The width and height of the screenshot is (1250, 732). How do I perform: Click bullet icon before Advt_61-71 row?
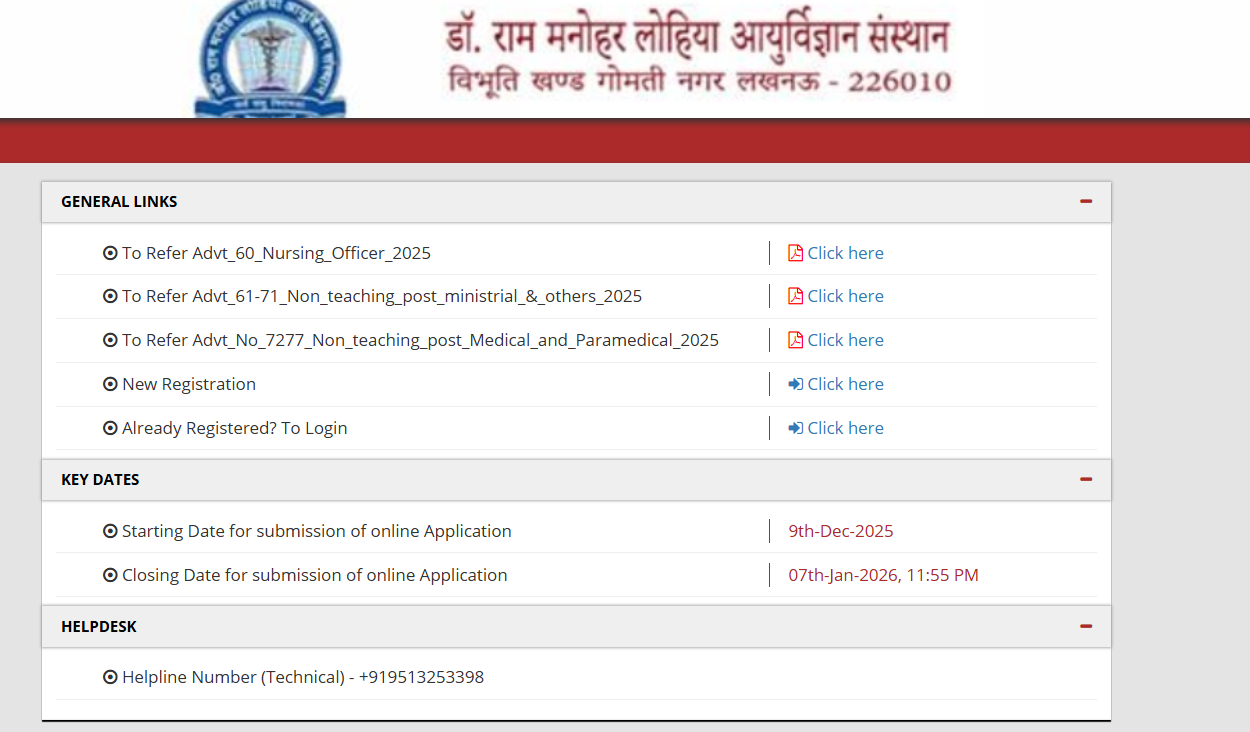click(x=110, y=296)
